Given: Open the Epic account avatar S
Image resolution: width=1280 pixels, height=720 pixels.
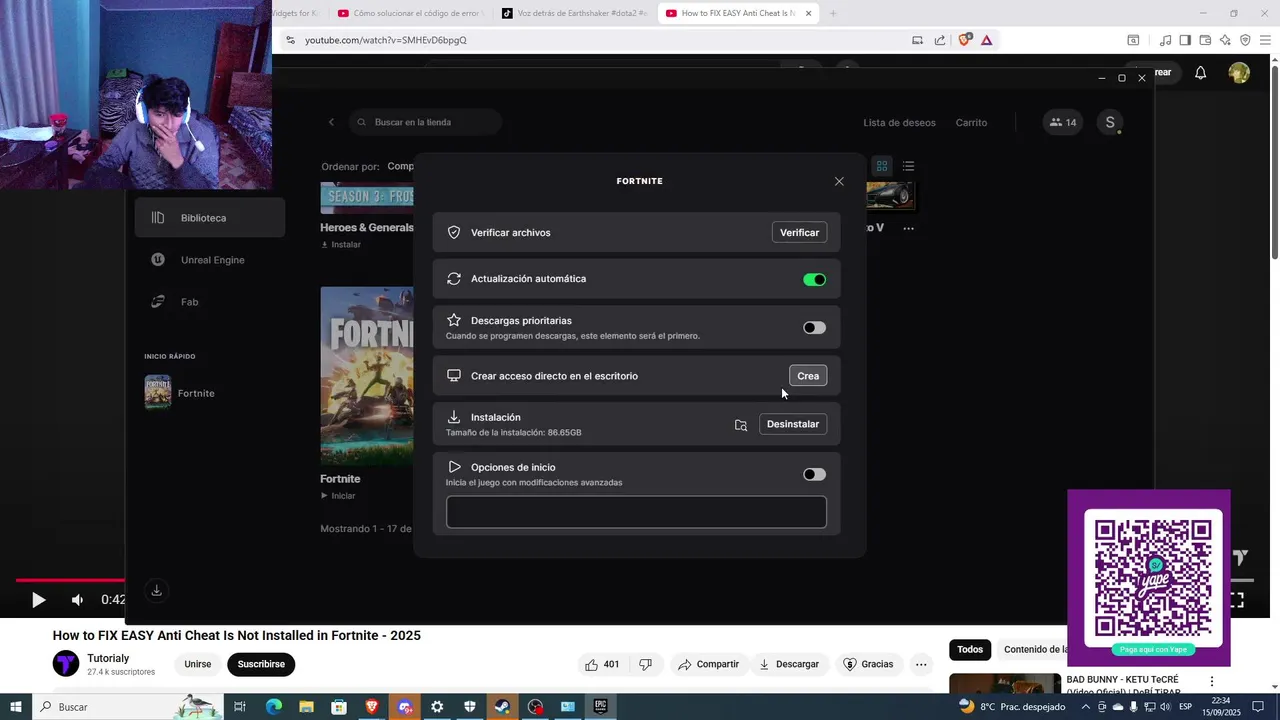Looking at the screenshot, I should point(1109,122).
